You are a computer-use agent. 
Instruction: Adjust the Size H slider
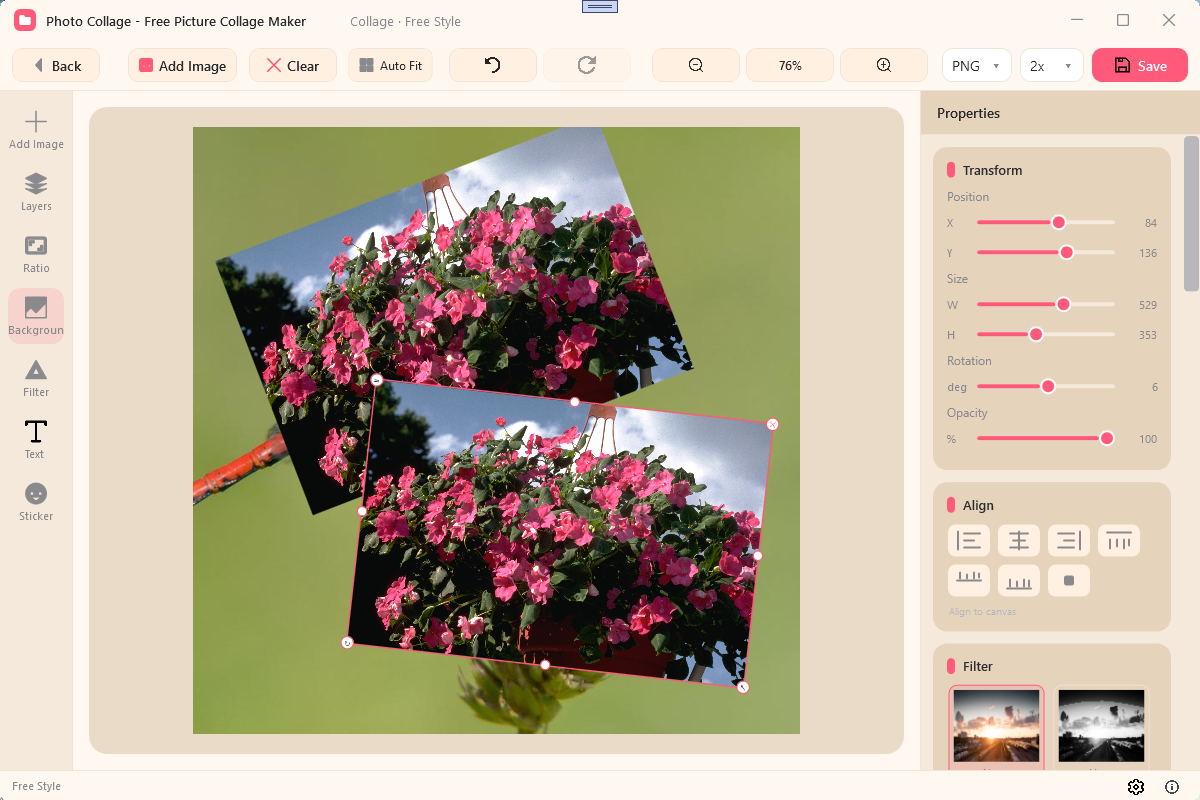tap(1045, 335)
